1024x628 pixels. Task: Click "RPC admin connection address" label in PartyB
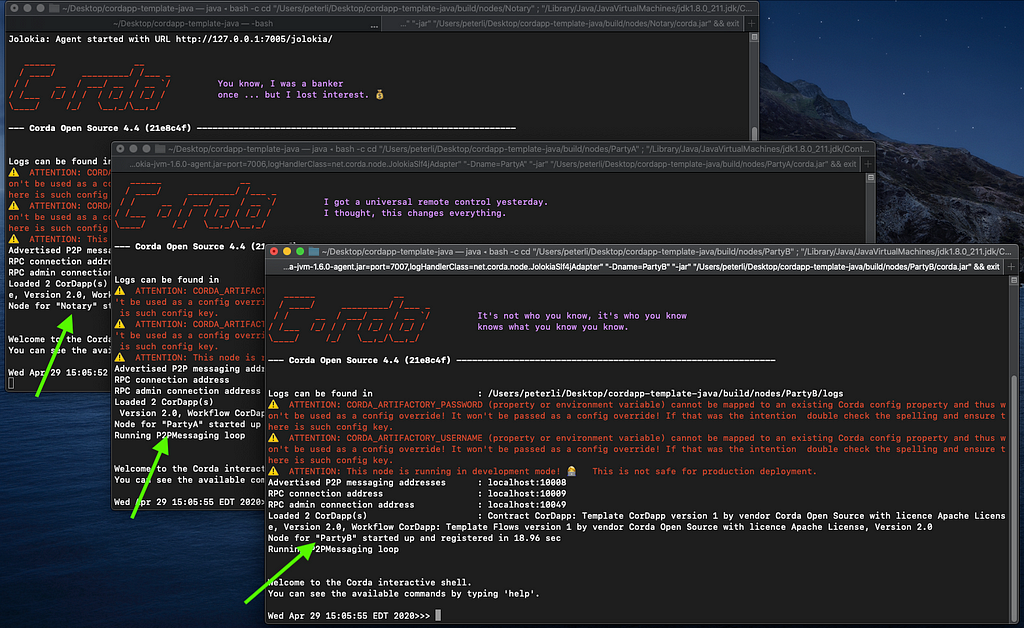pyautogui.click(x=341, y=505)
